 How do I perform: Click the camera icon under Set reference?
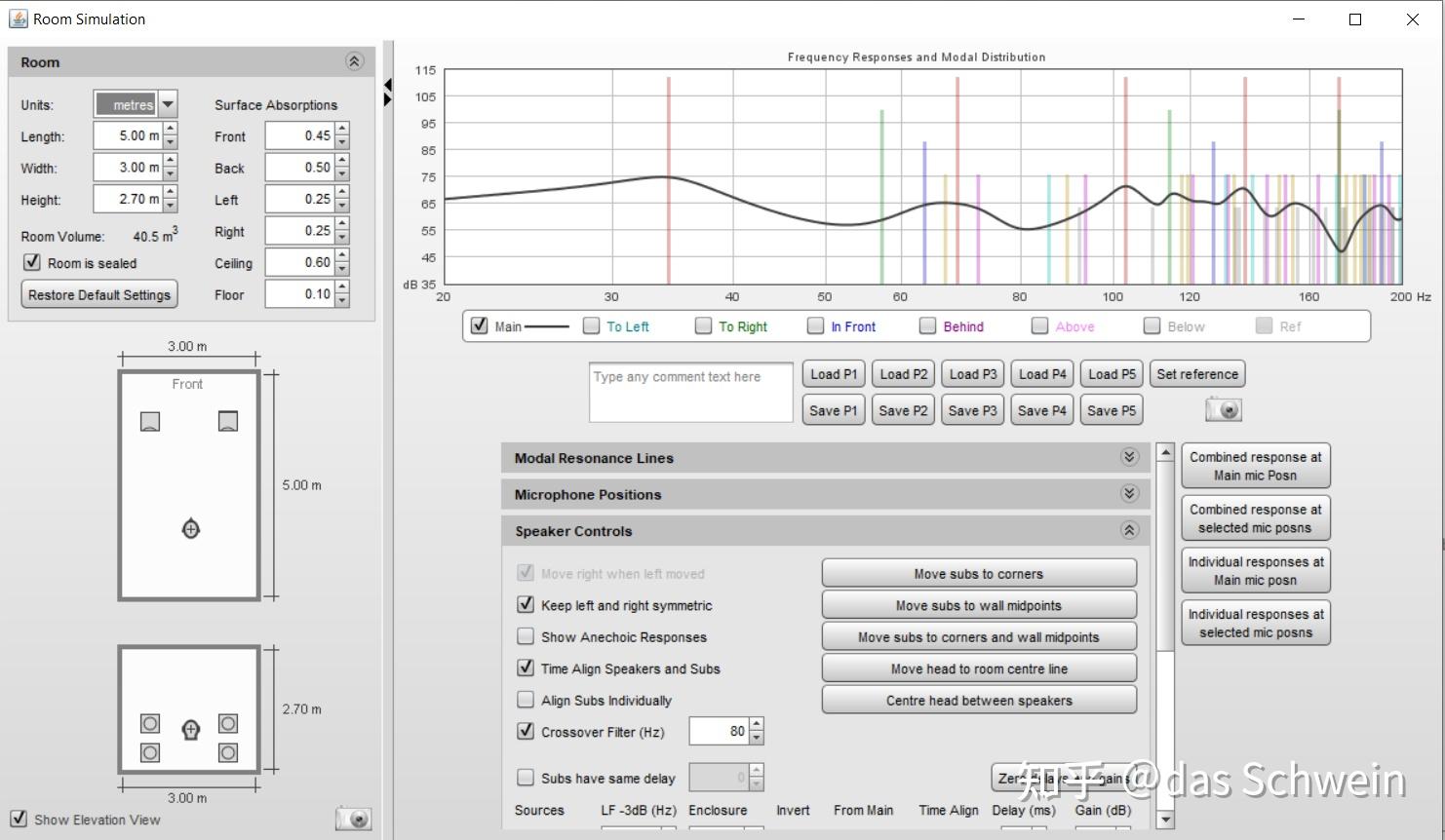tap(1223, 410)
